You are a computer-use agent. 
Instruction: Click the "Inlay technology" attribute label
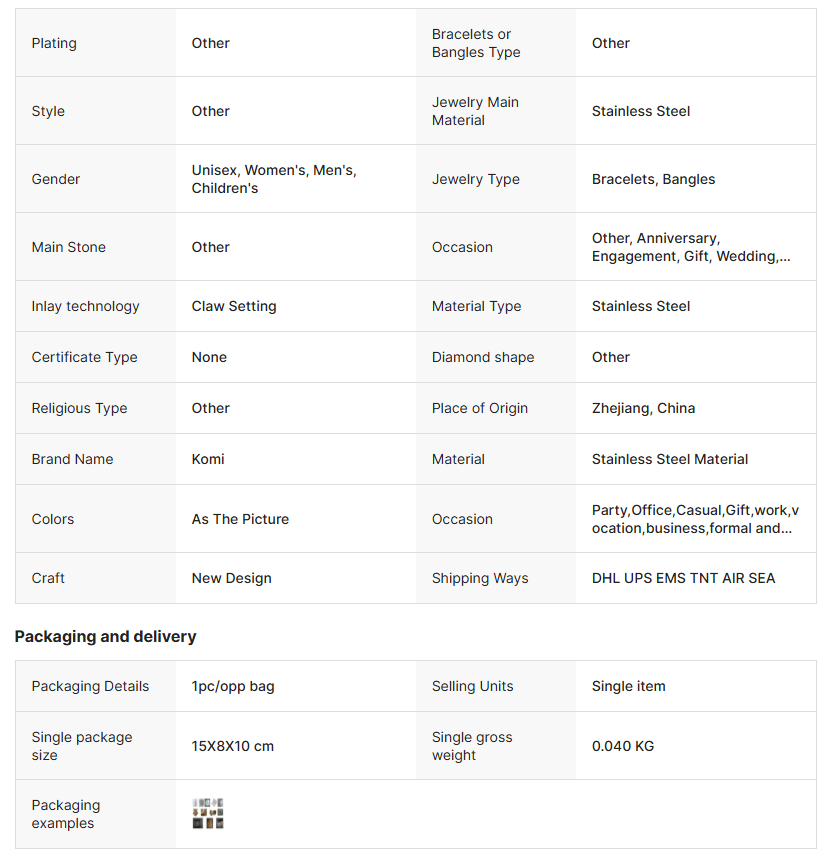click(85, 307)
